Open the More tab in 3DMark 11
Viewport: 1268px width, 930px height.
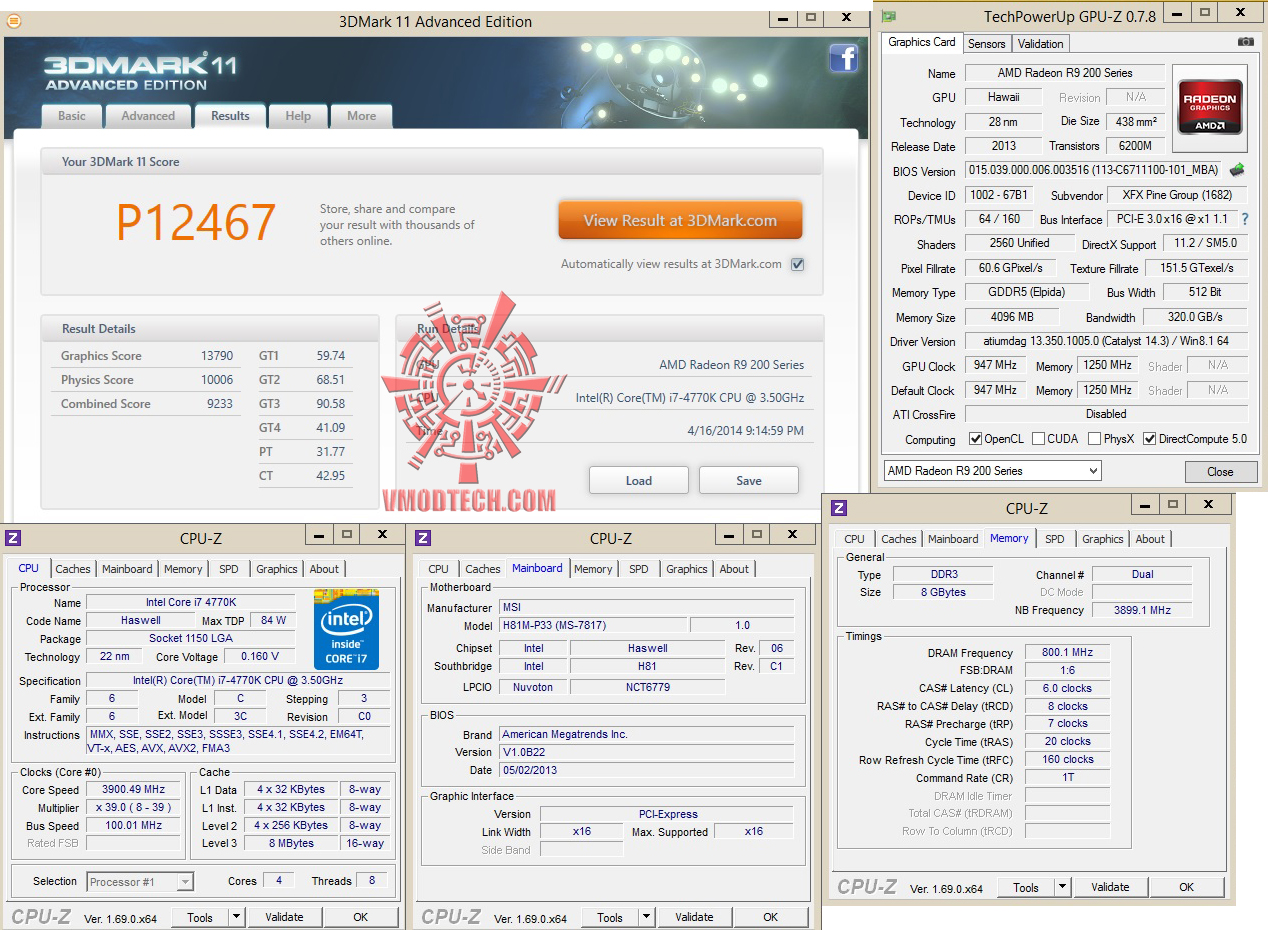(x=361, y=116)
